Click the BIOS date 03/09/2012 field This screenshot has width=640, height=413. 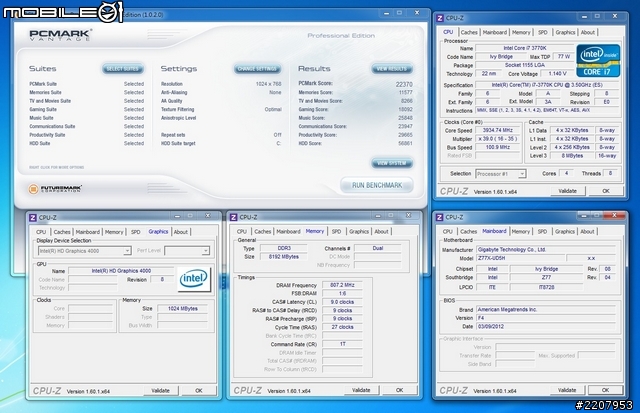click(546, 326)
